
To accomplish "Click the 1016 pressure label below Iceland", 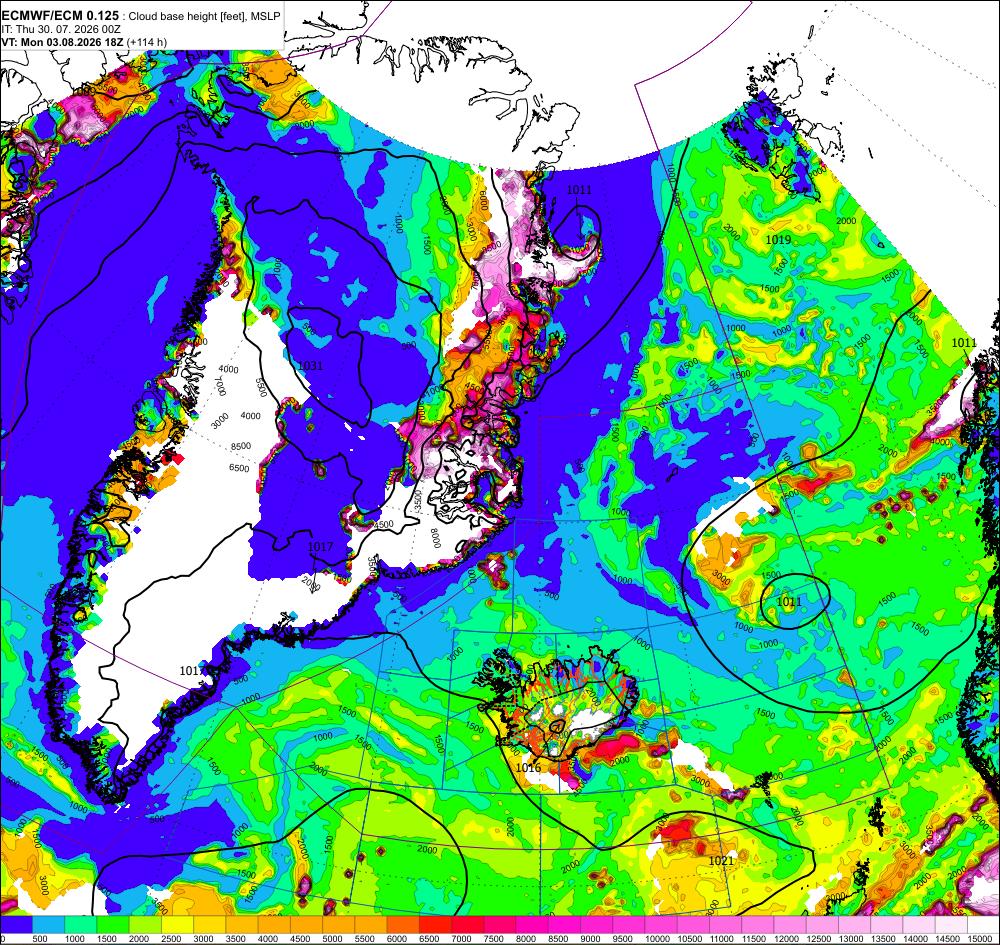I will [x=528, y=767].
